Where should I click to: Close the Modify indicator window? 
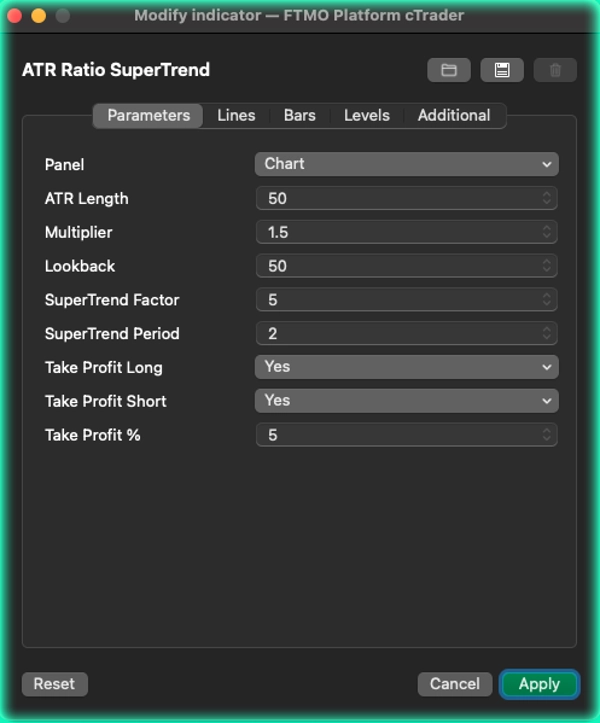[x=15, y=16]
